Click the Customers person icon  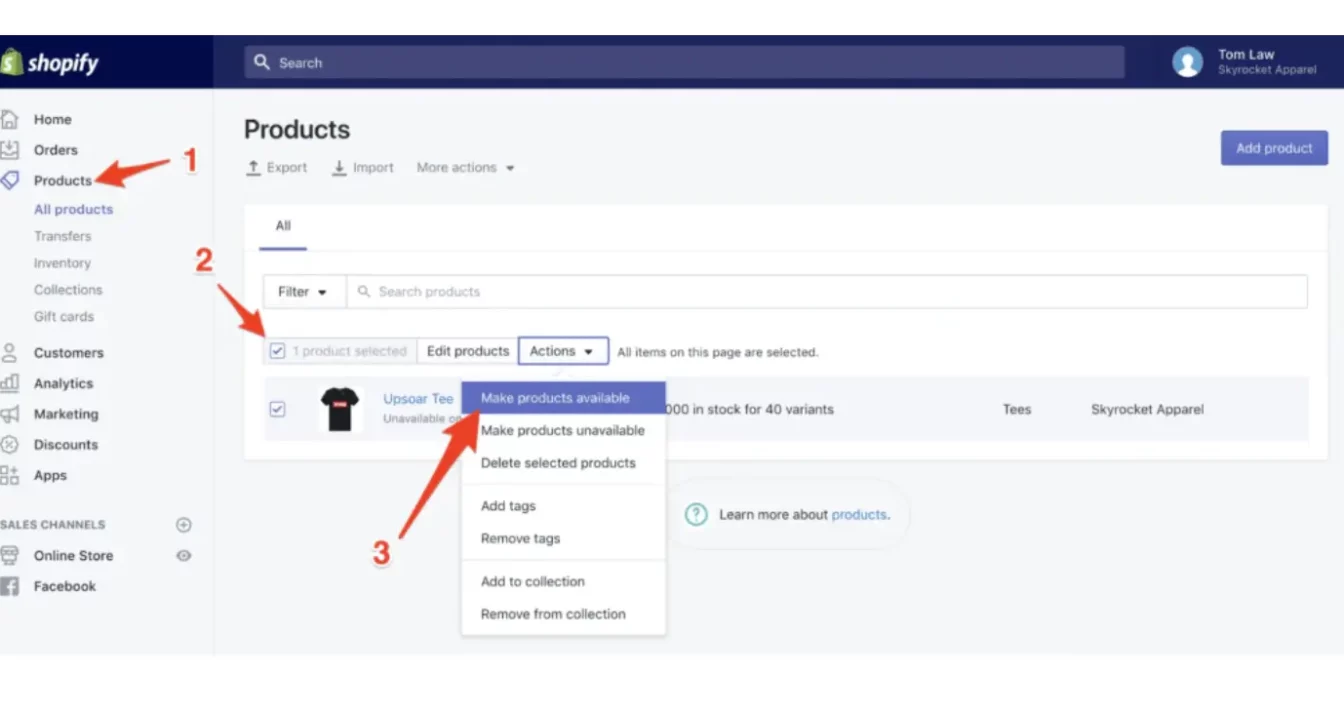pyautogui.click(x=9, y=352)
